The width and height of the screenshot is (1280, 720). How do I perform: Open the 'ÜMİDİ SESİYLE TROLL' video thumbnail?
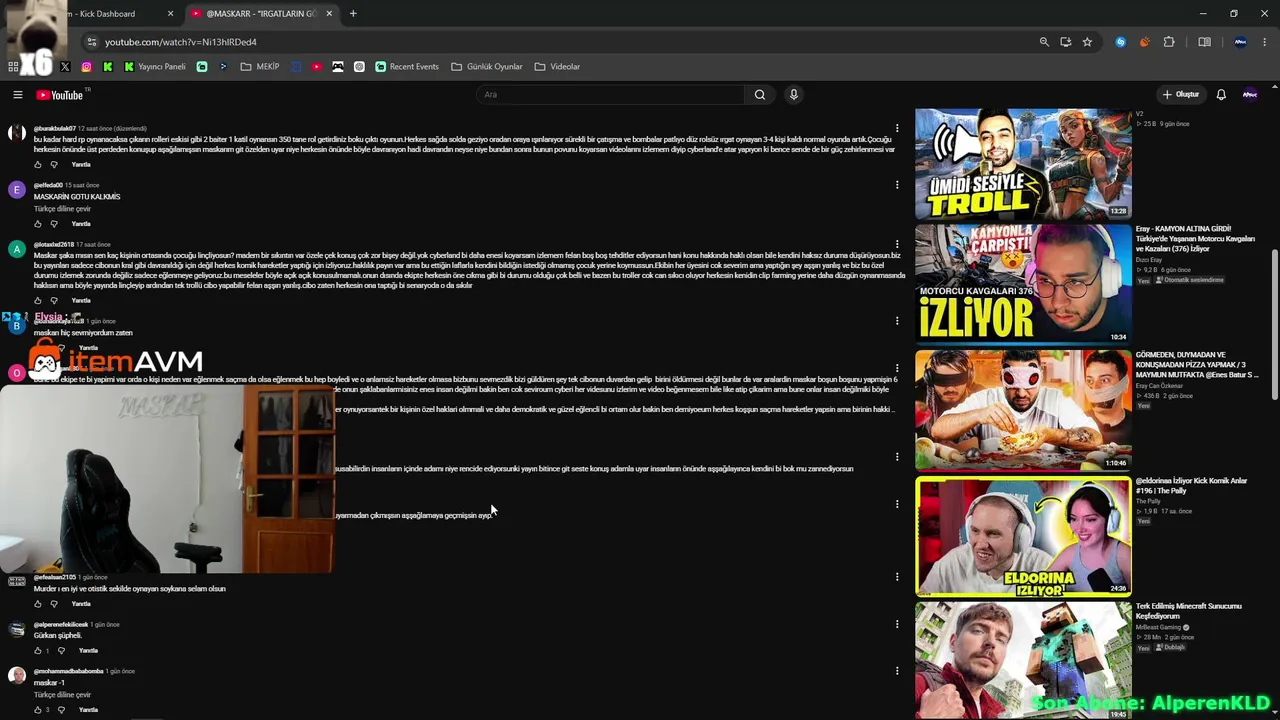[x=1023, y=164]
